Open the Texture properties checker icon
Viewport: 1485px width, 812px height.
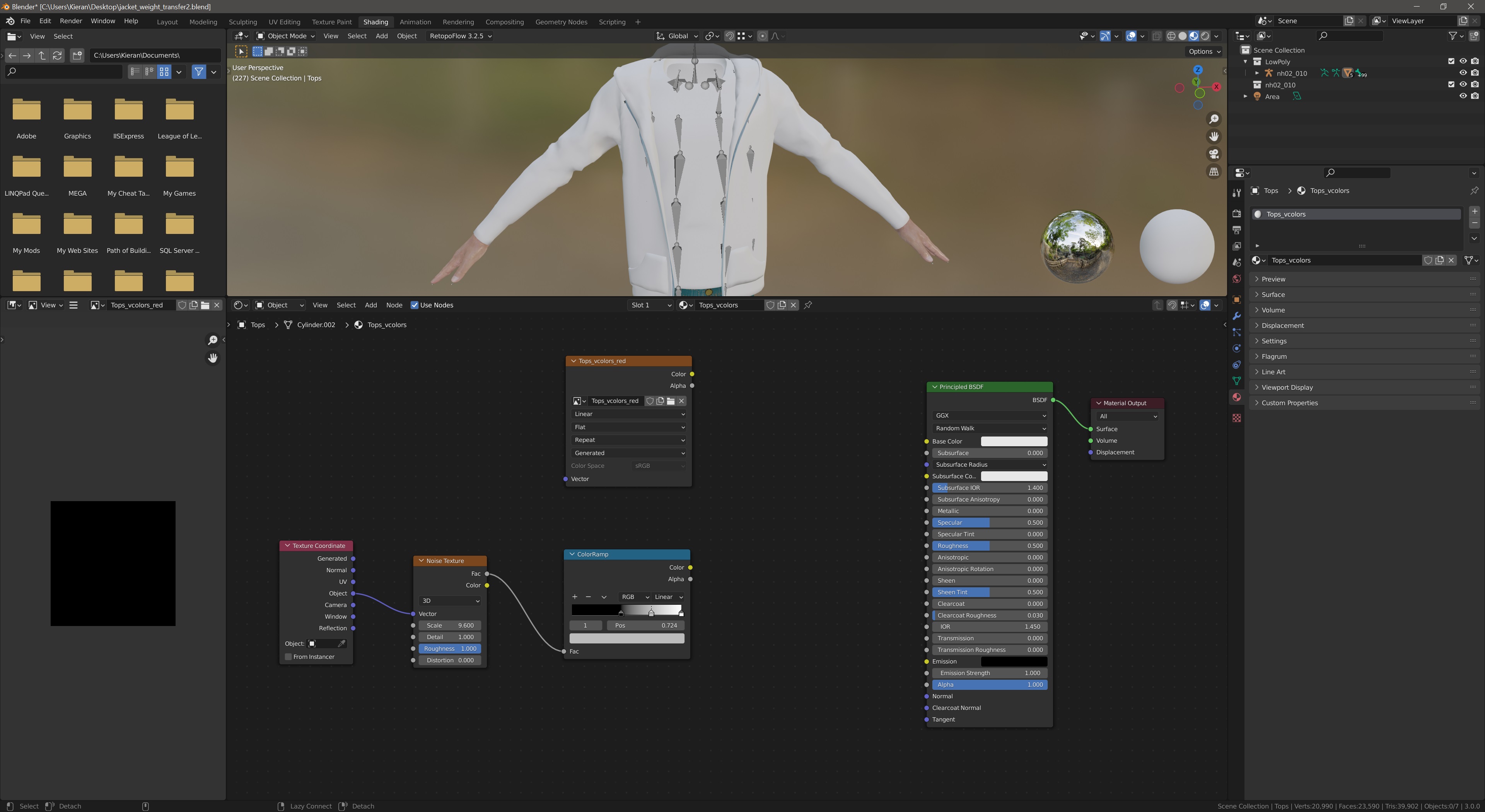pyautogui.click(x=1237, y=418)
